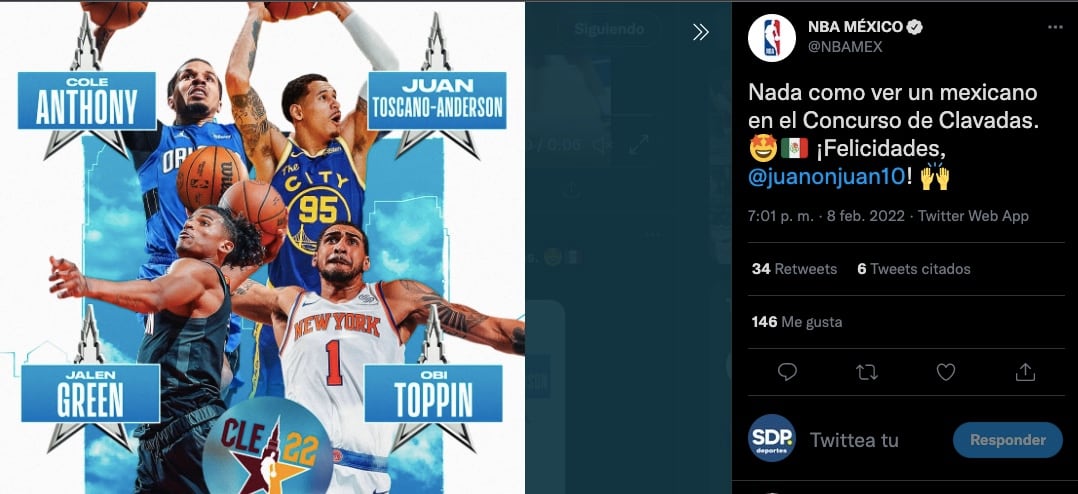View the 6 Tweets citados list

(914, 269)
